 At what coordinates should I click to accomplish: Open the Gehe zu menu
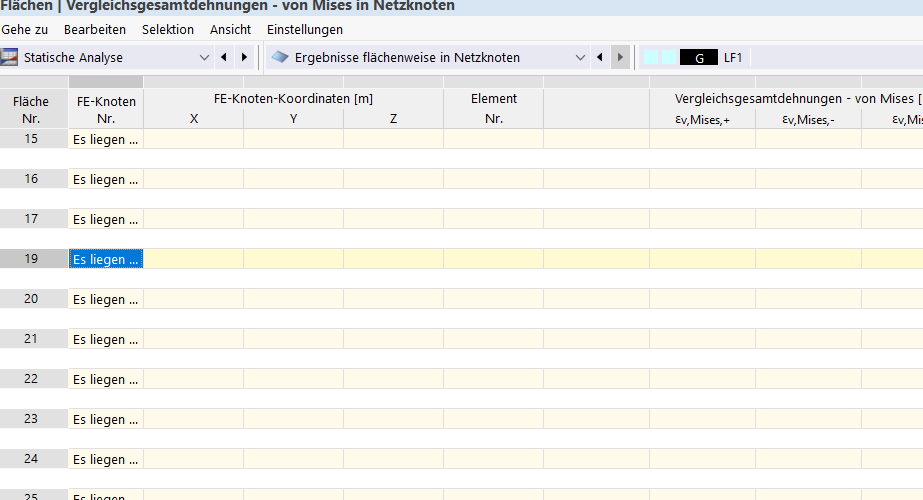click(x=25, y=30)
